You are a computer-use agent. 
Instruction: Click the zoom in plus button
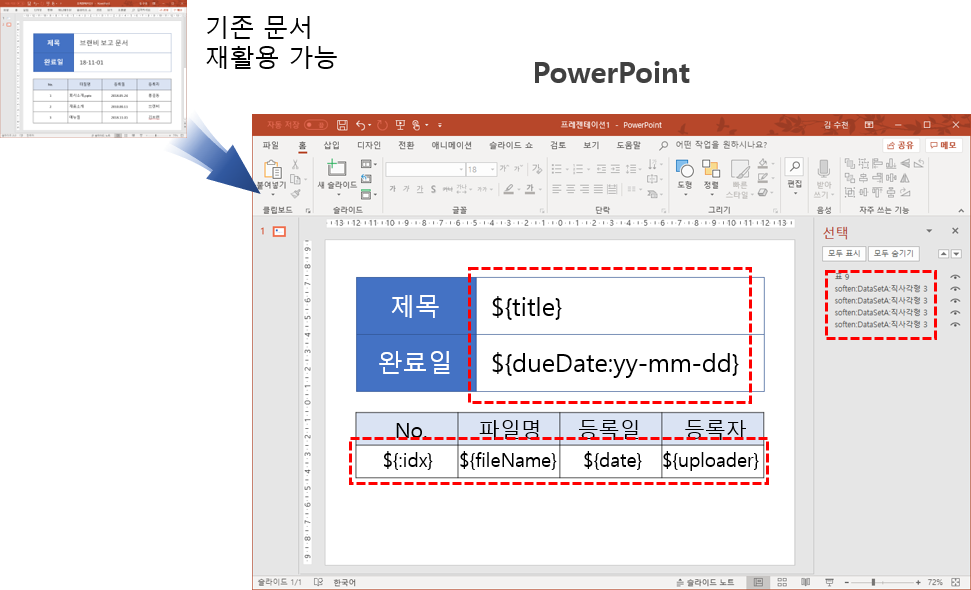tap(918, 582)
